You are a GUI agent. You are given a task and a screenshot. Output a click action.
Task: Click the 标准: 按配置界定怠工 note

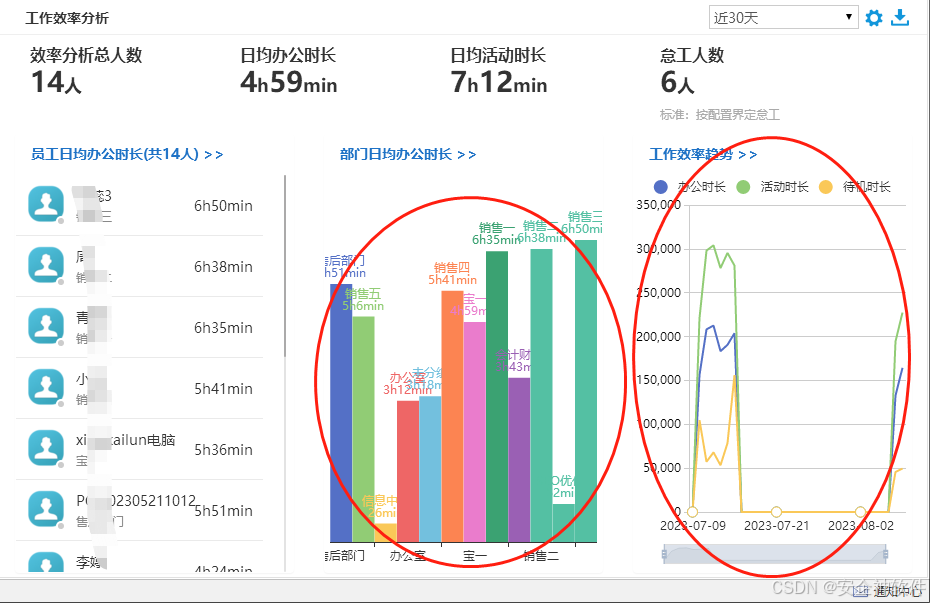(719, 115)
